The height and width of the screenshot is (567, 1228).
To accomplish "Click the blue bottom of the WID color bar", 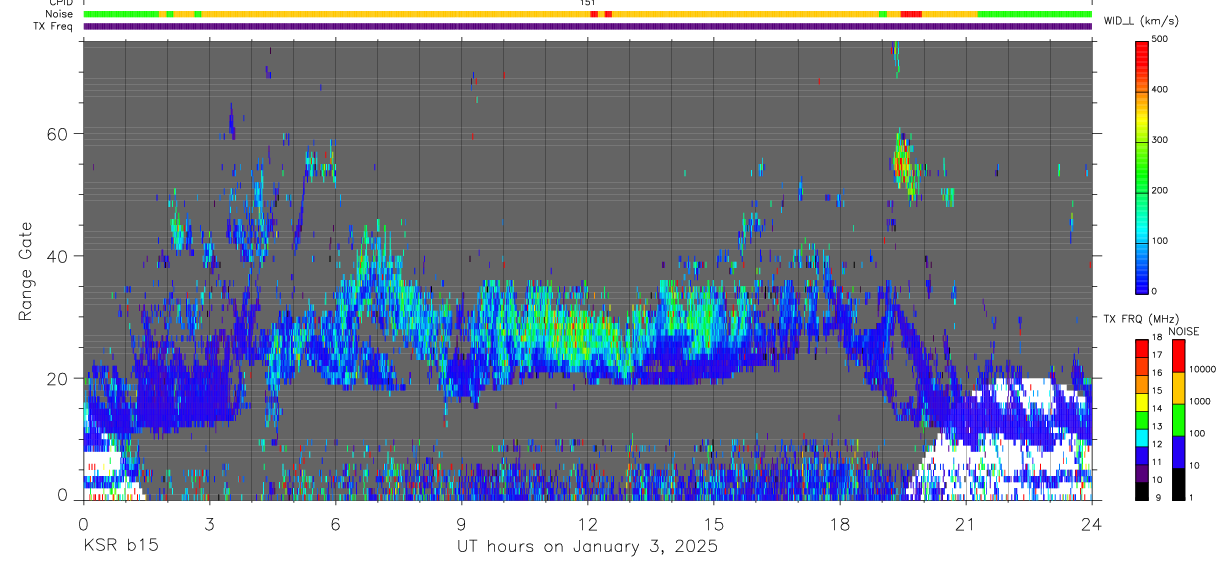I will coord(1142,280).
